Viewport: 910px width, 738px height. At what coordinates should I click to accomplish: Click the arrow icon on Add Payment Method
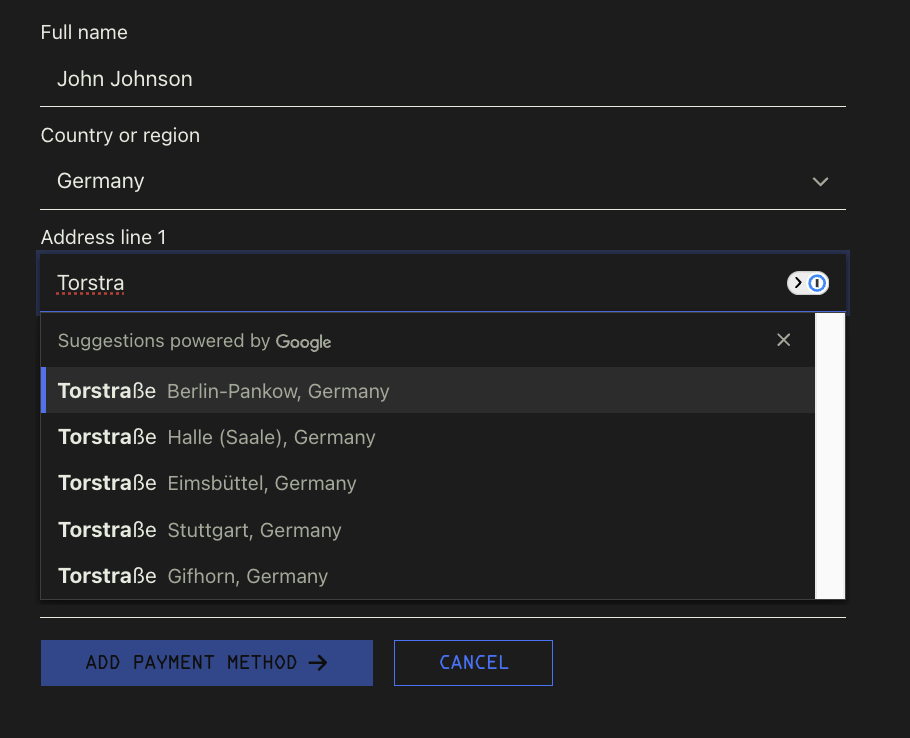tap(318, 662)
